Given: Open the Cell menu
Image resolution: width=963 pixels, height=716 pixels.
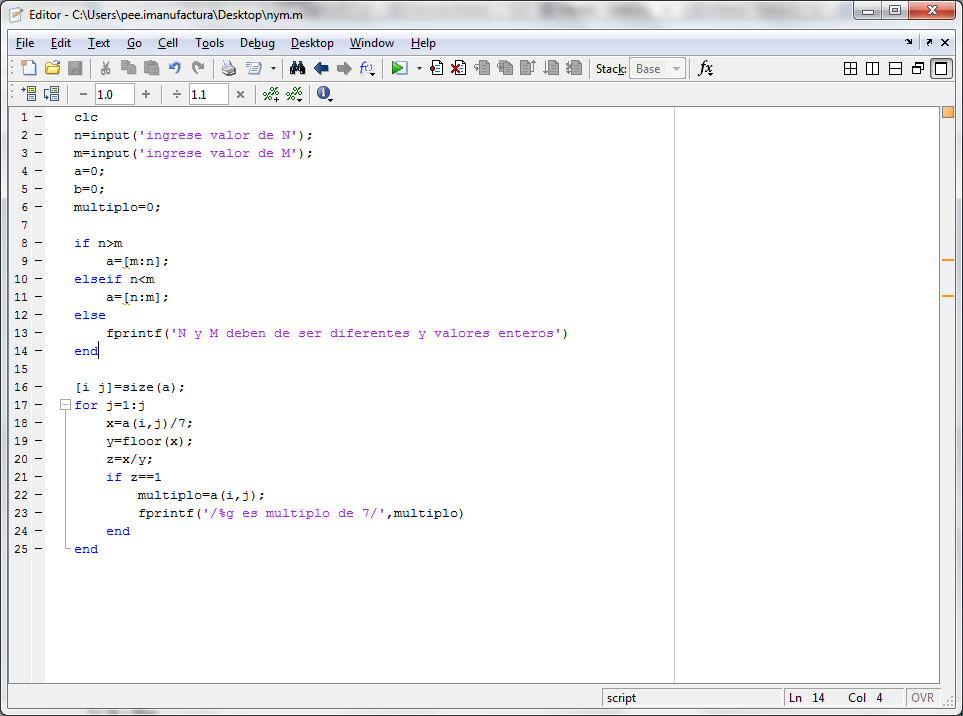Looking at the screenshot, I should point(168,43).
